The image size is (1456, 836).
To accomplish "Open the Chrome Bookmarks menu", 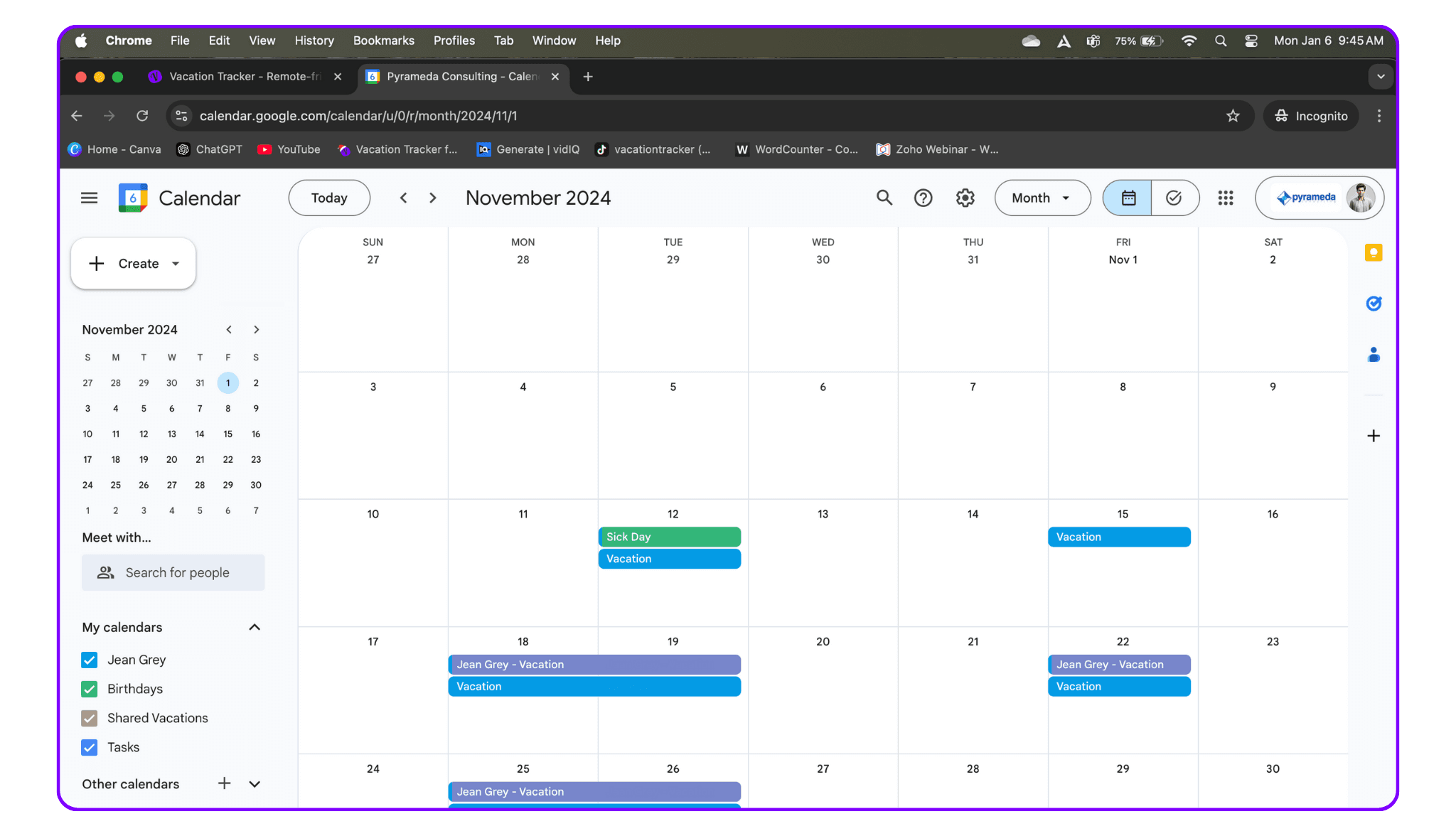I will click(x=384, y=41).
